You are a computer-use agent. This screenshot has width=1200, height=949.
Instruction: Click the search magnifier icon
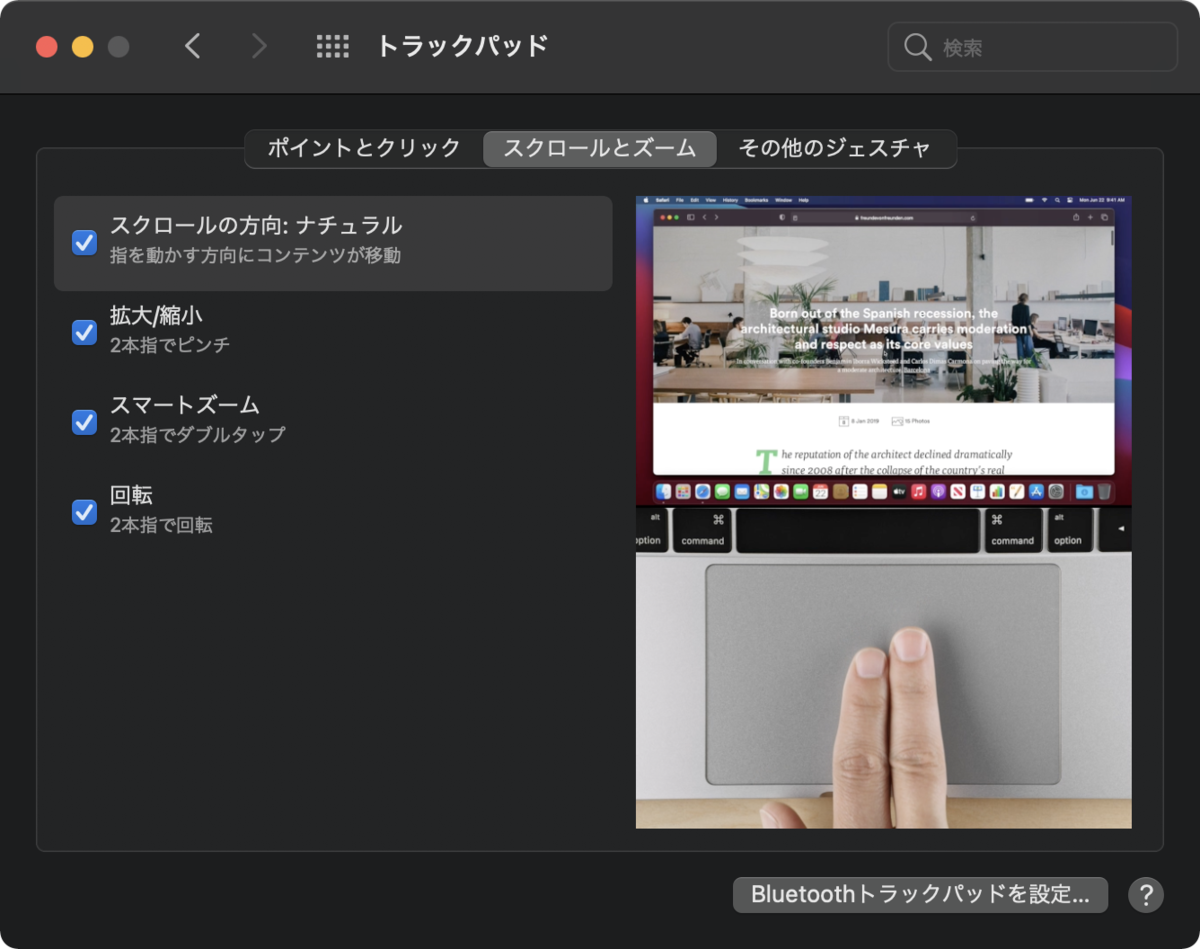coord(917,46)
